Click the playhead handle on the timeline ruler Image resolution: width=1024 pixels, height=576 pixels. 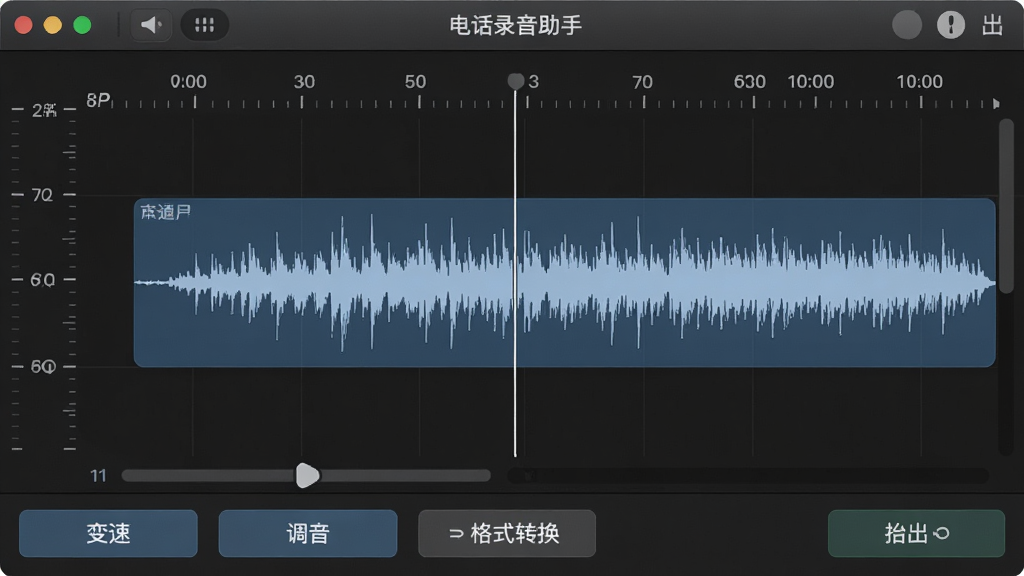tap(516, 81)
